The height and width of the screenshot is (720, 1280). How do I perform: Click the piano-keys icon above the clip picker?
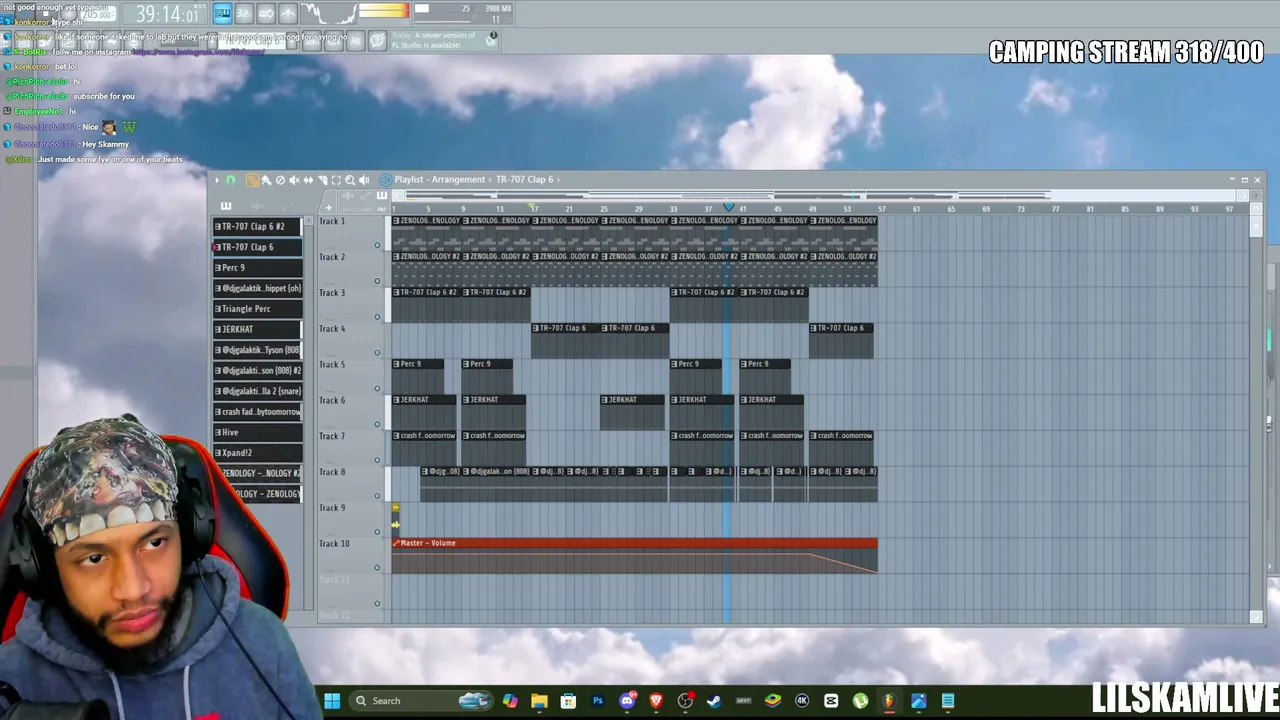click(226, 206)
